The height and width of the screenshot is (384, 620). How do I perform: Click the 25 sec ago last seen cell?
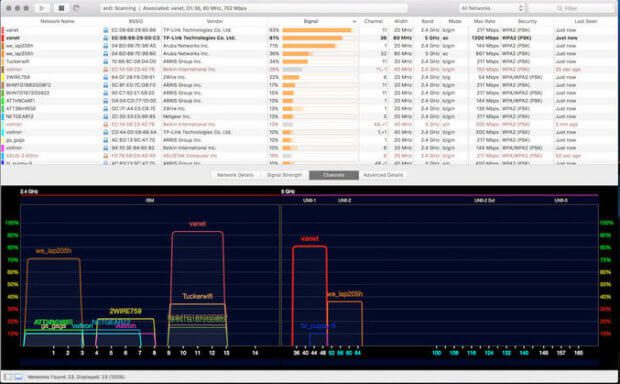(568, 69)
